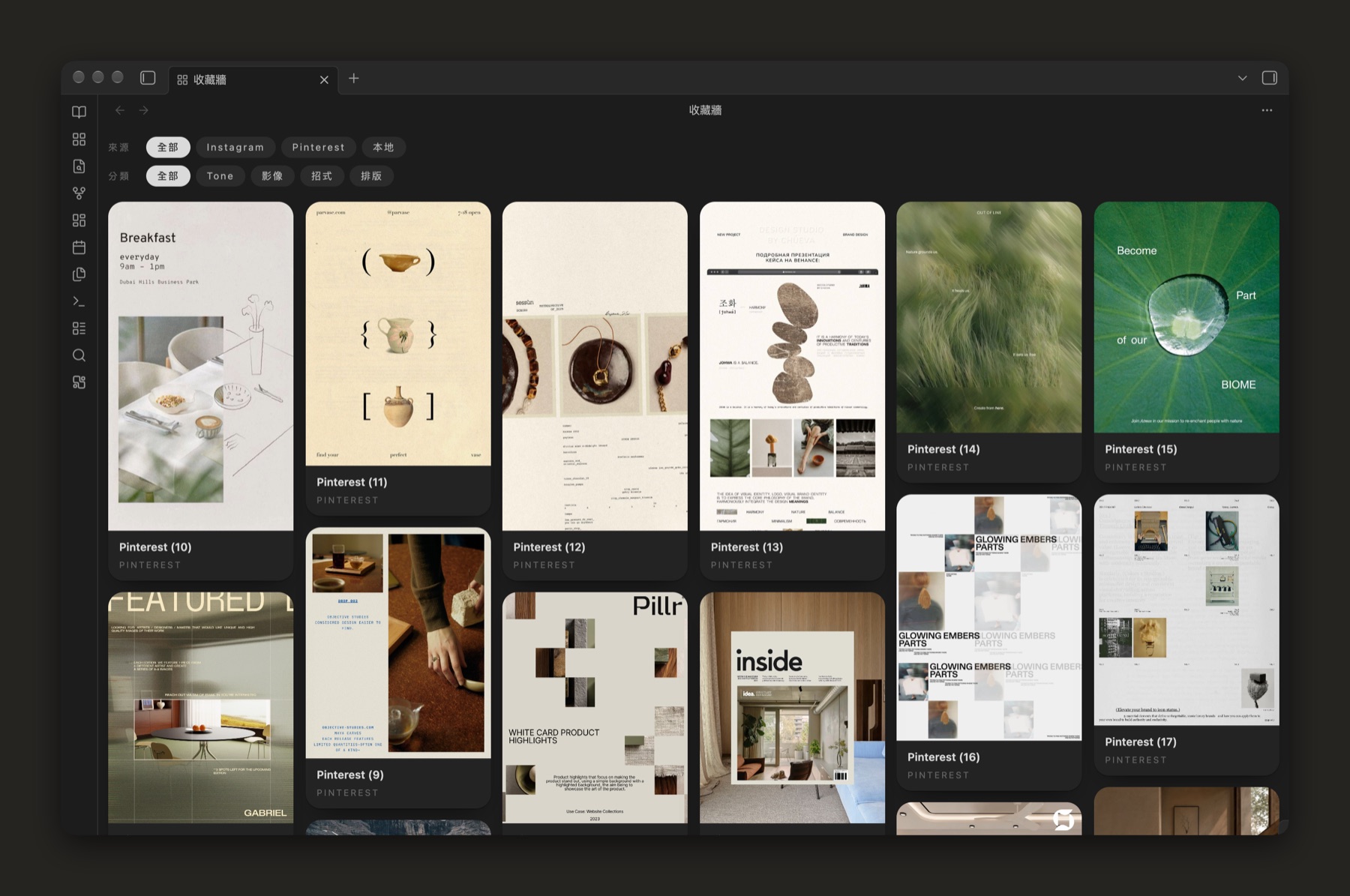Expand the tab list chevron dropdown
Image resolution: width=1350 pixels, height=896 pixels.
pyautogui.click(x=1243, y=78)
